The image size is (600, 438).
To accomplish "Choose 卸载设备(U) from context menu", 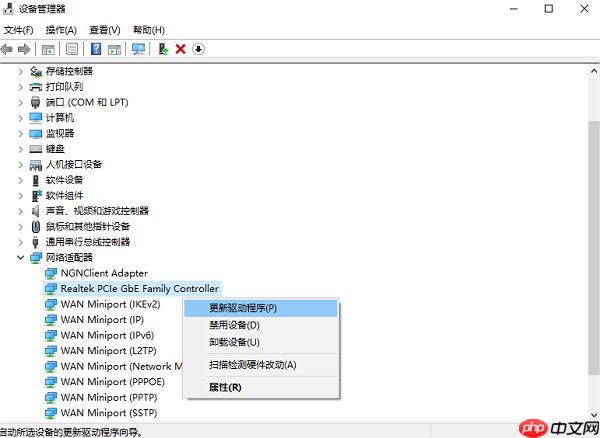I will coord(261,342).
